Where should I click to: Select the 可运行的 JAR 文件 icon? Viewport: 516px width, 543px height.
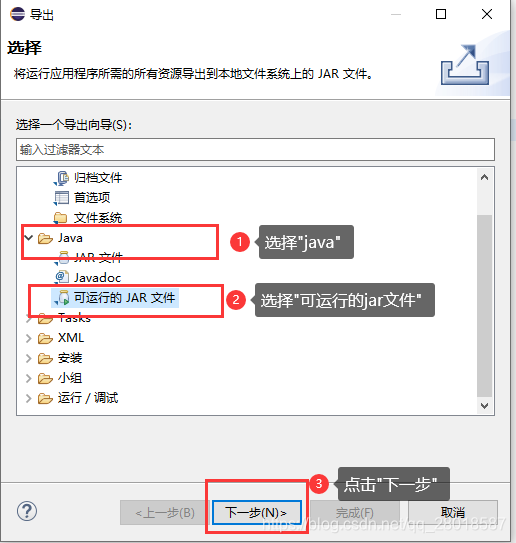tap(62, 298)
